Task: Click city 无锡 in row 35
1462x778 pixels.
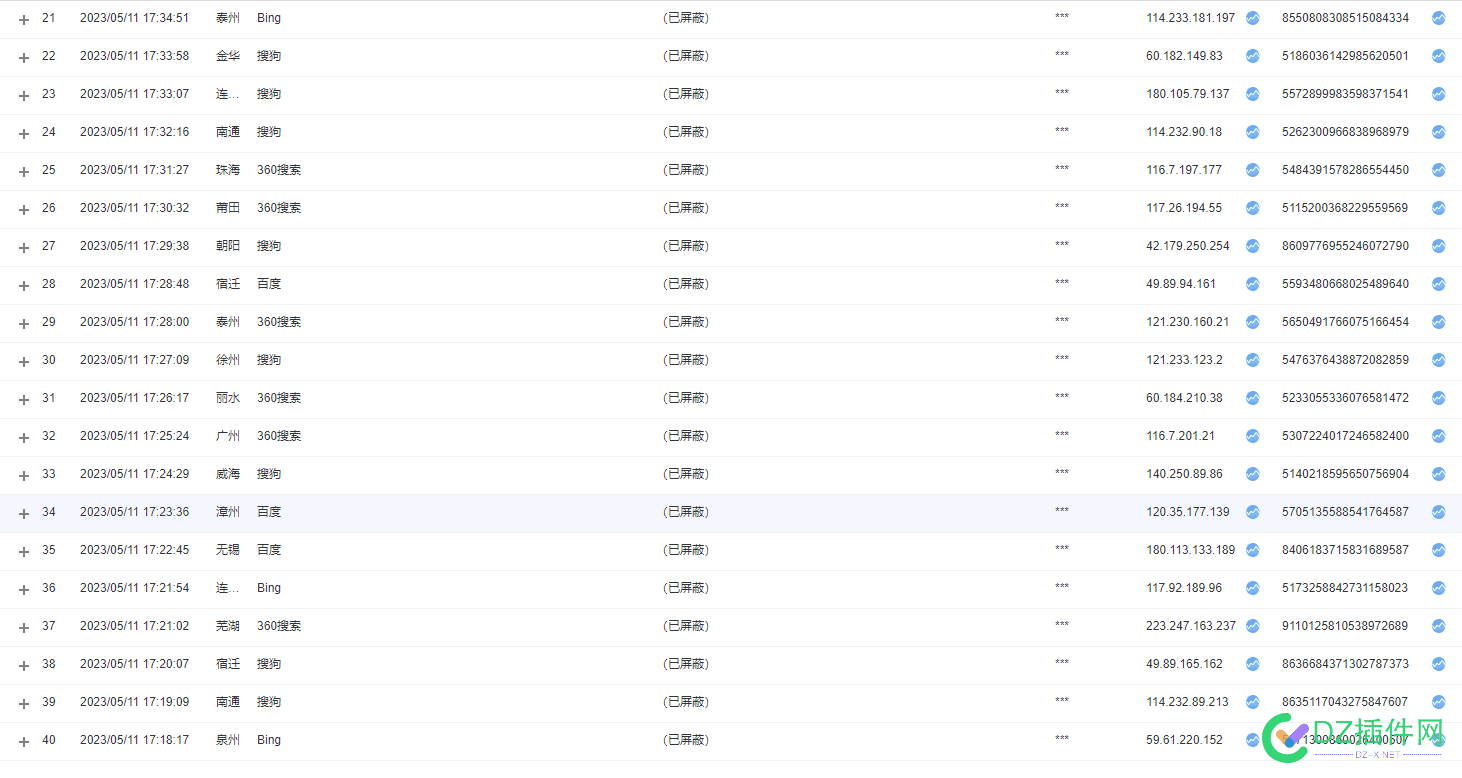Action: (228, 550)
